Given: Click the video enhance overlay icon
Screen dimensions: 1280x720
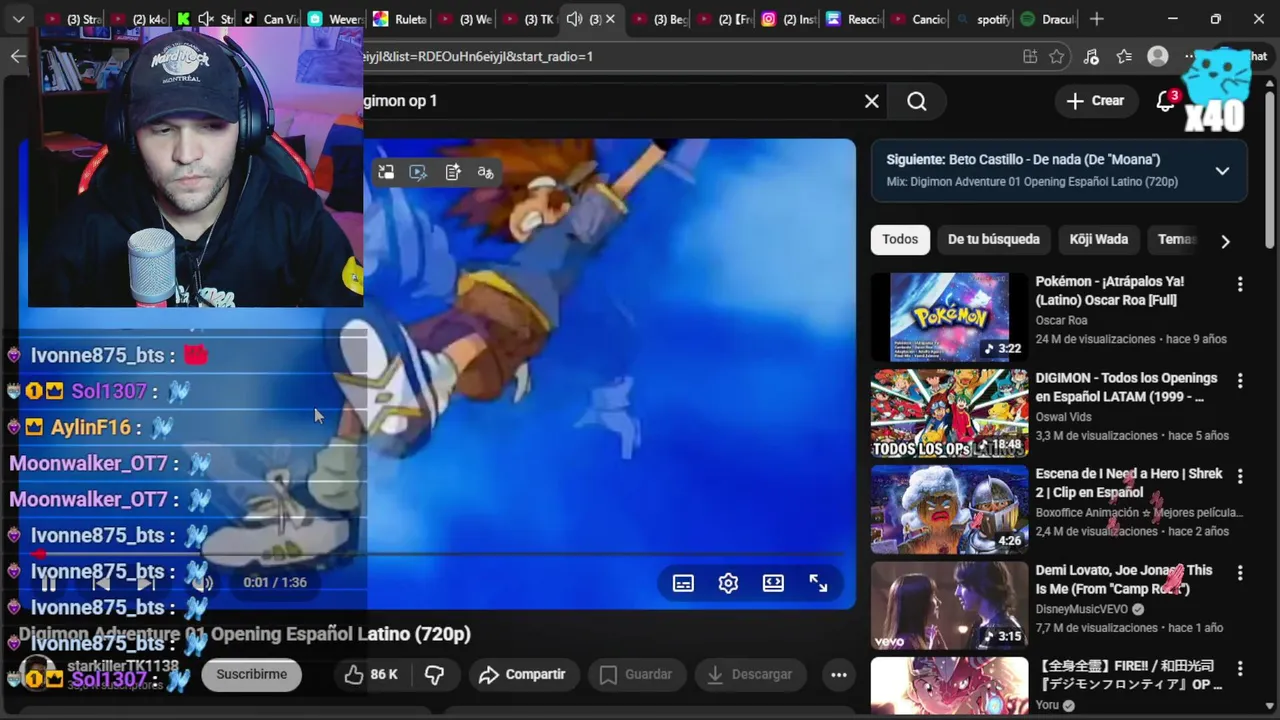Looking at the screenshot, I should click(x=419, y=172).
